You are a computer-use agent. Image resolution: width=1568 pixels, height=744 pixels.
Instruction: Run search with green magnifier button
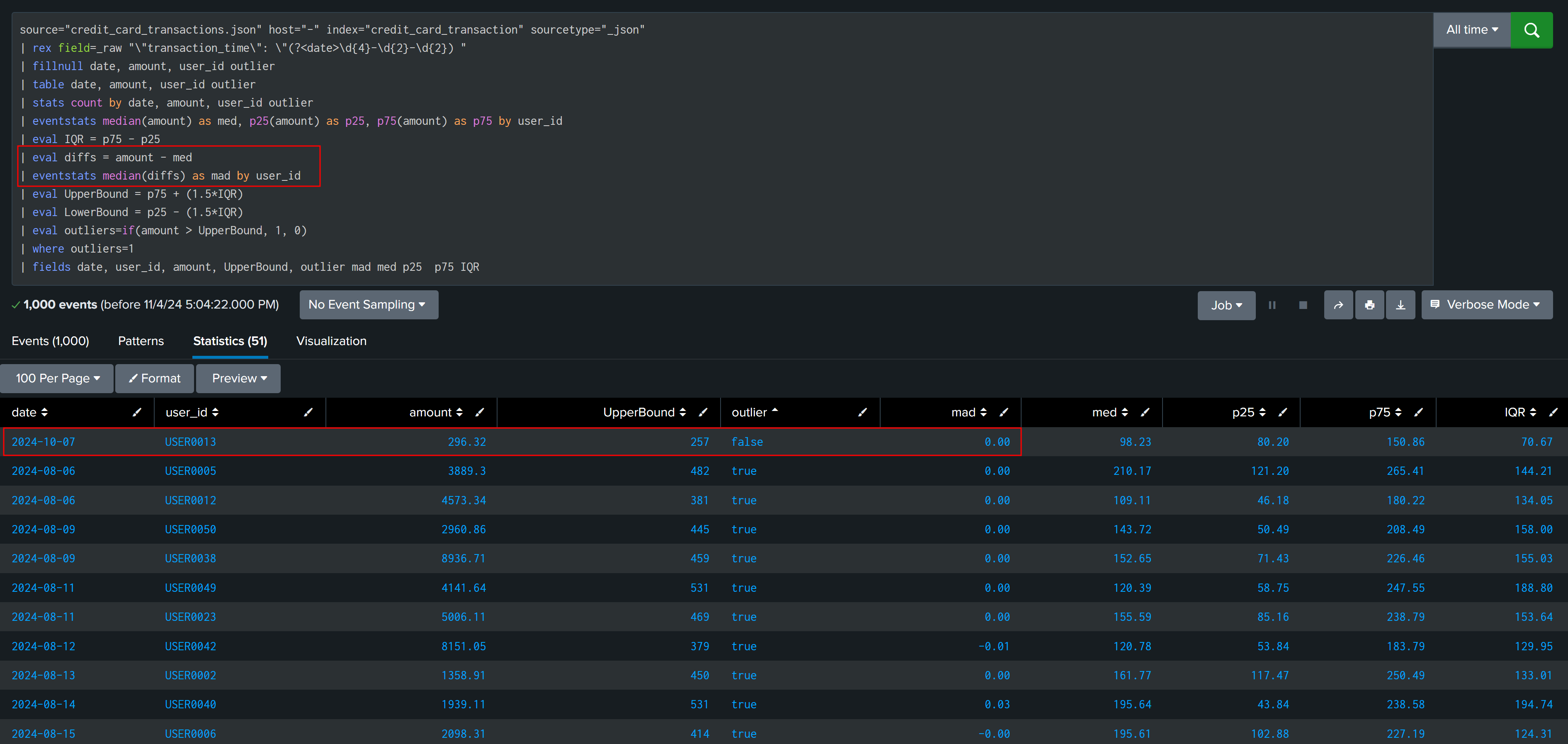coord(1531,30)
